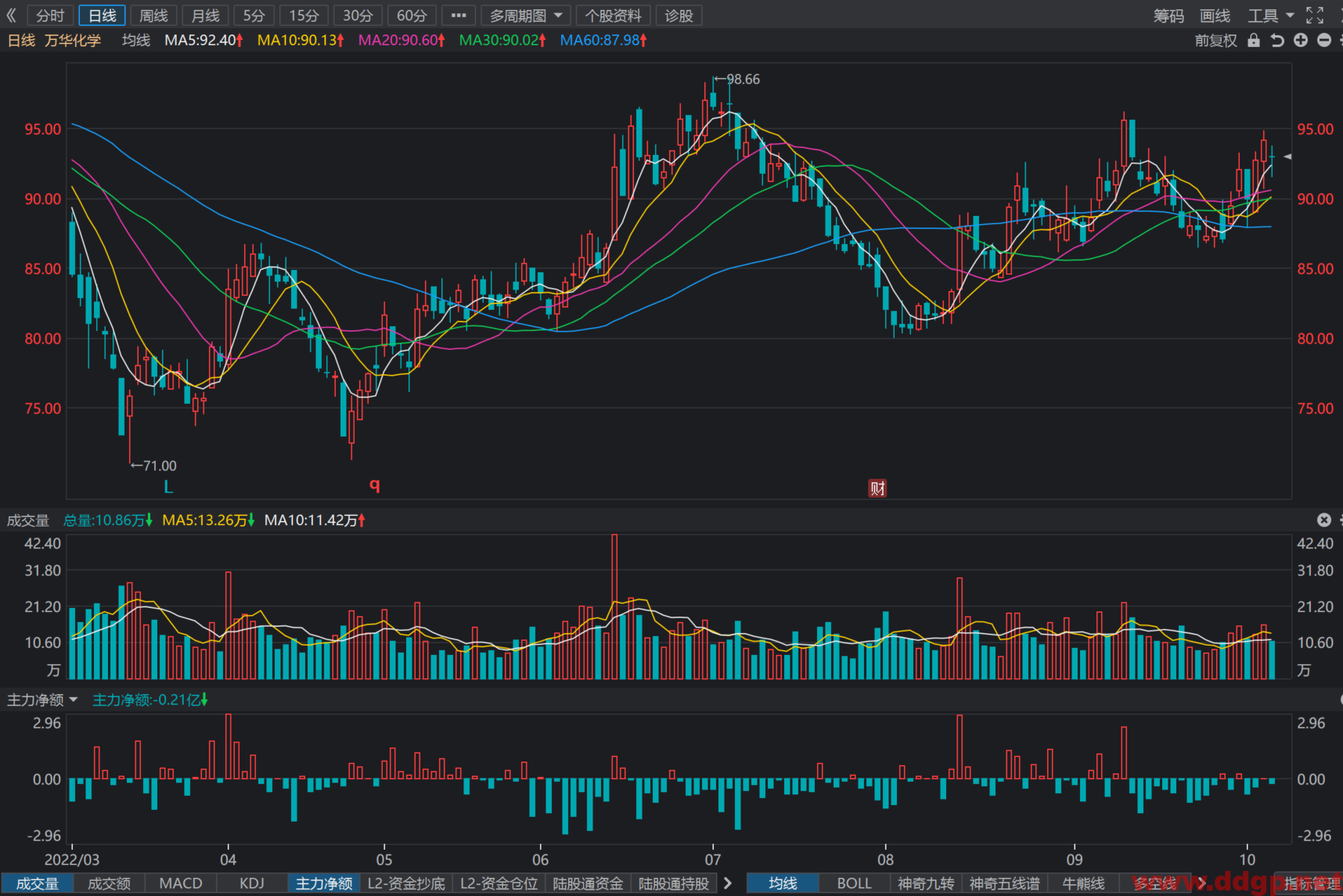This screenshot has width=1343, height=896.
Task: Click the 主力净额:-0.21亿 value
Action: 149,700
